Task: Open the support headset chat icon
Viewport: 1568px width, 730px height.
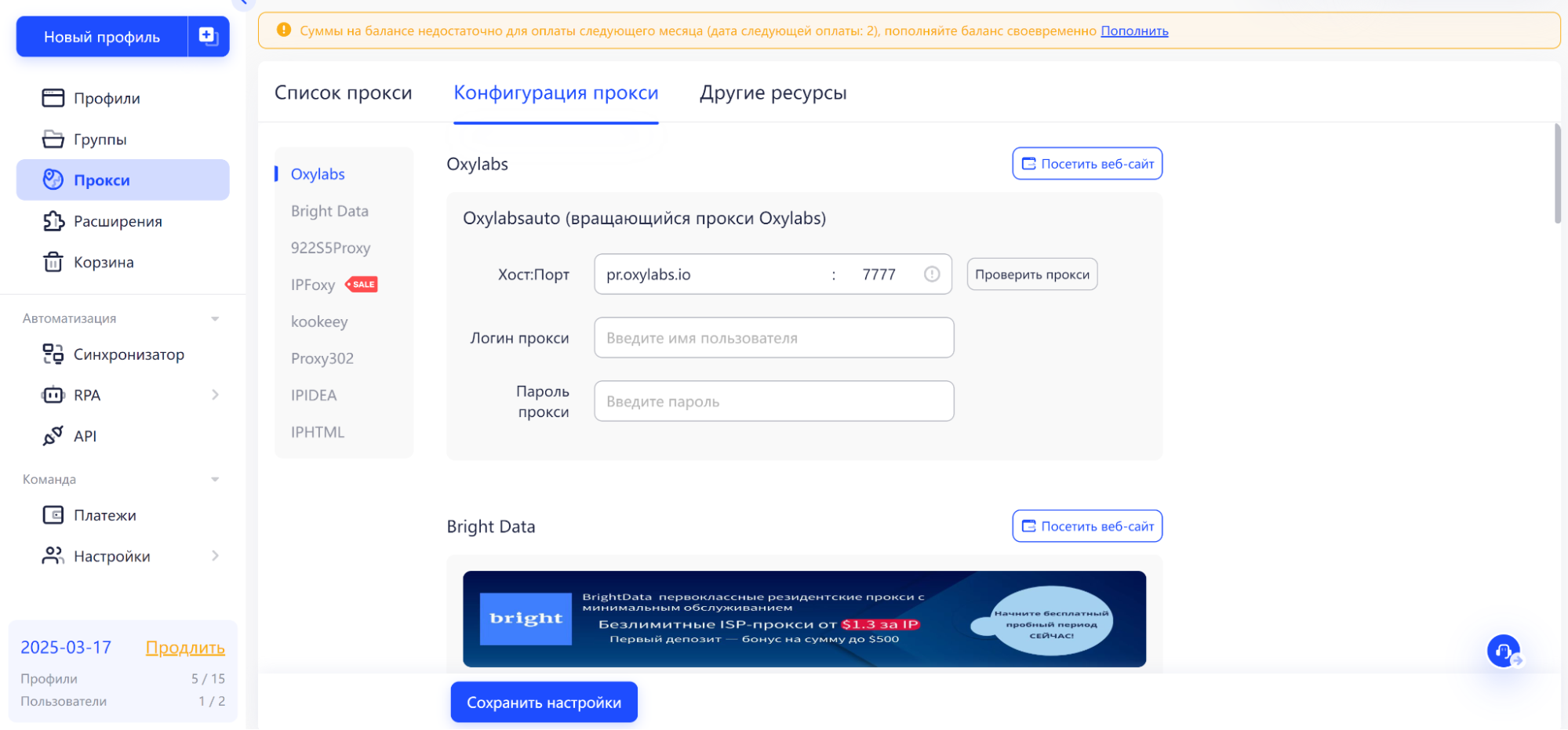Action: point(1504,652)
